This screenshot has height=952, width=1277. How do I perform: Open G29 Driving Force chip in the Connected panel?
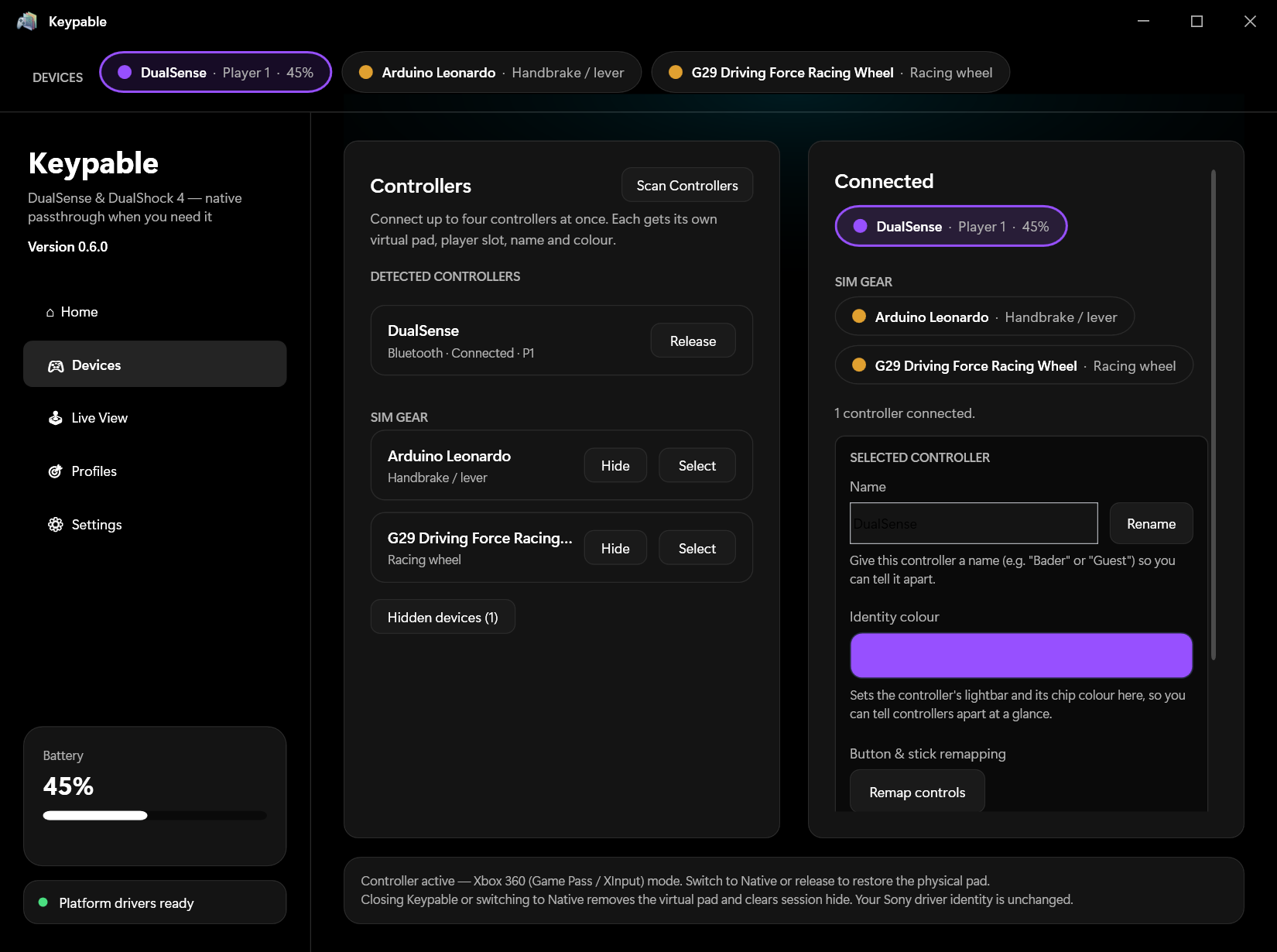tap(1014, 365)
